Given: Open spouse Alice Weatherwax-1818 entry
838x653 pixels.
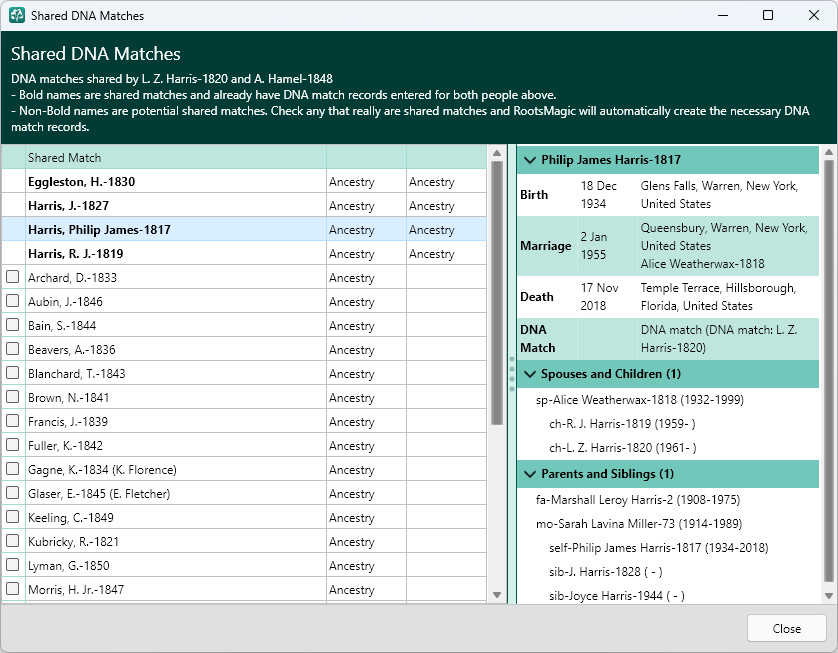Looking at the screenshot, I should point(640,400).
